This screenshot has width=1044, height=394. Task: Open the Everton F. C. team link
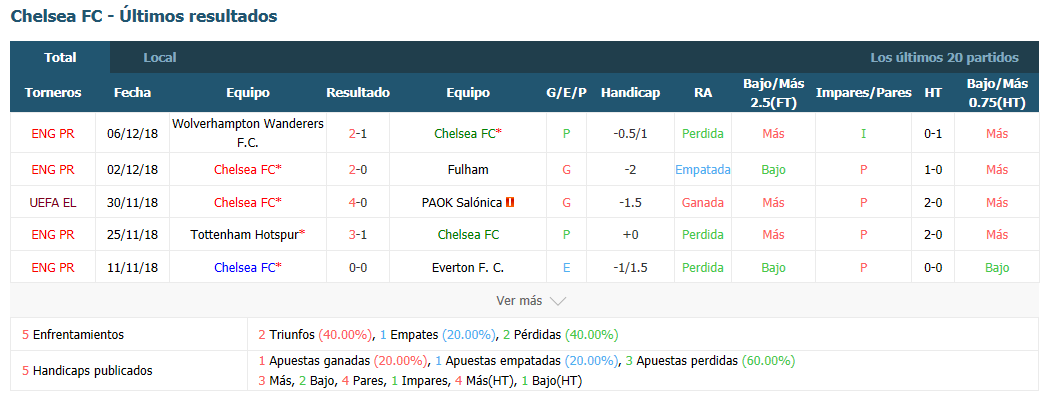coord(468,268)
